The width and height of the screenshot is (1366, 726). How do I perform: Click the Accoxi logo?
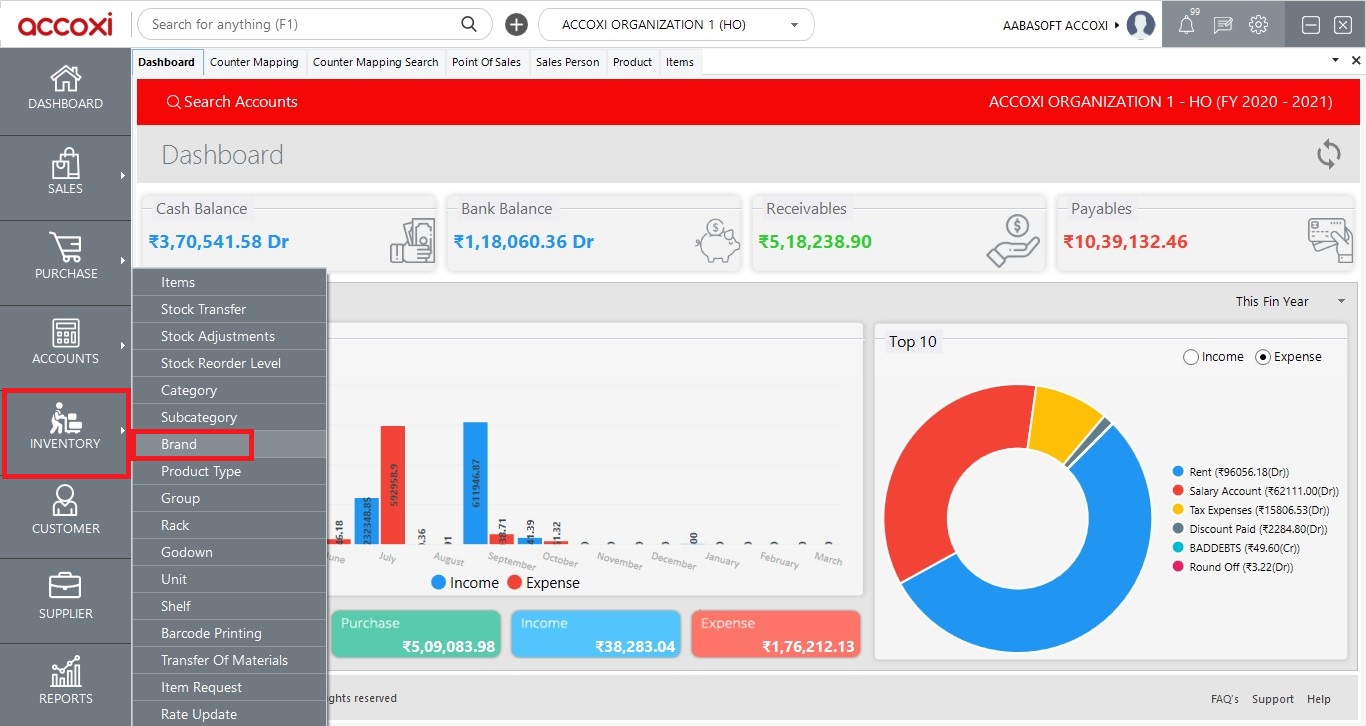coord(65,24)
